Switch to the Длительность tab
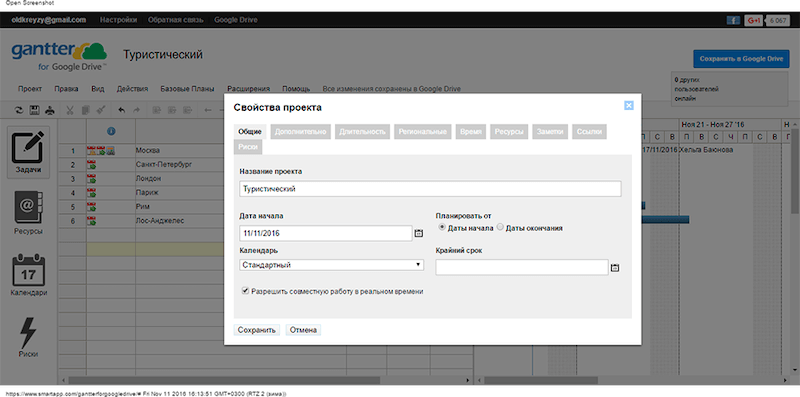The image size is (800, 397). [363, 132]
